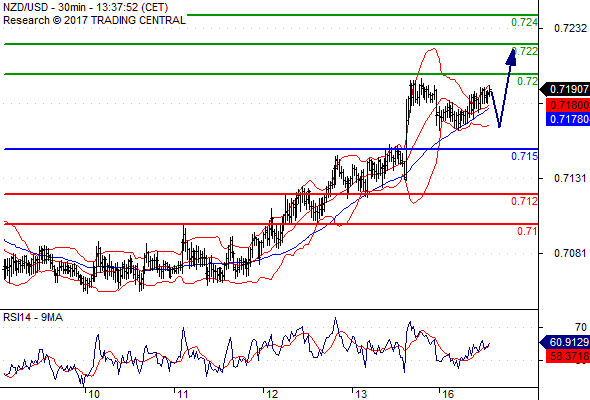
Task: Click the date label 11 on time axis
Action: coord(182,394)
